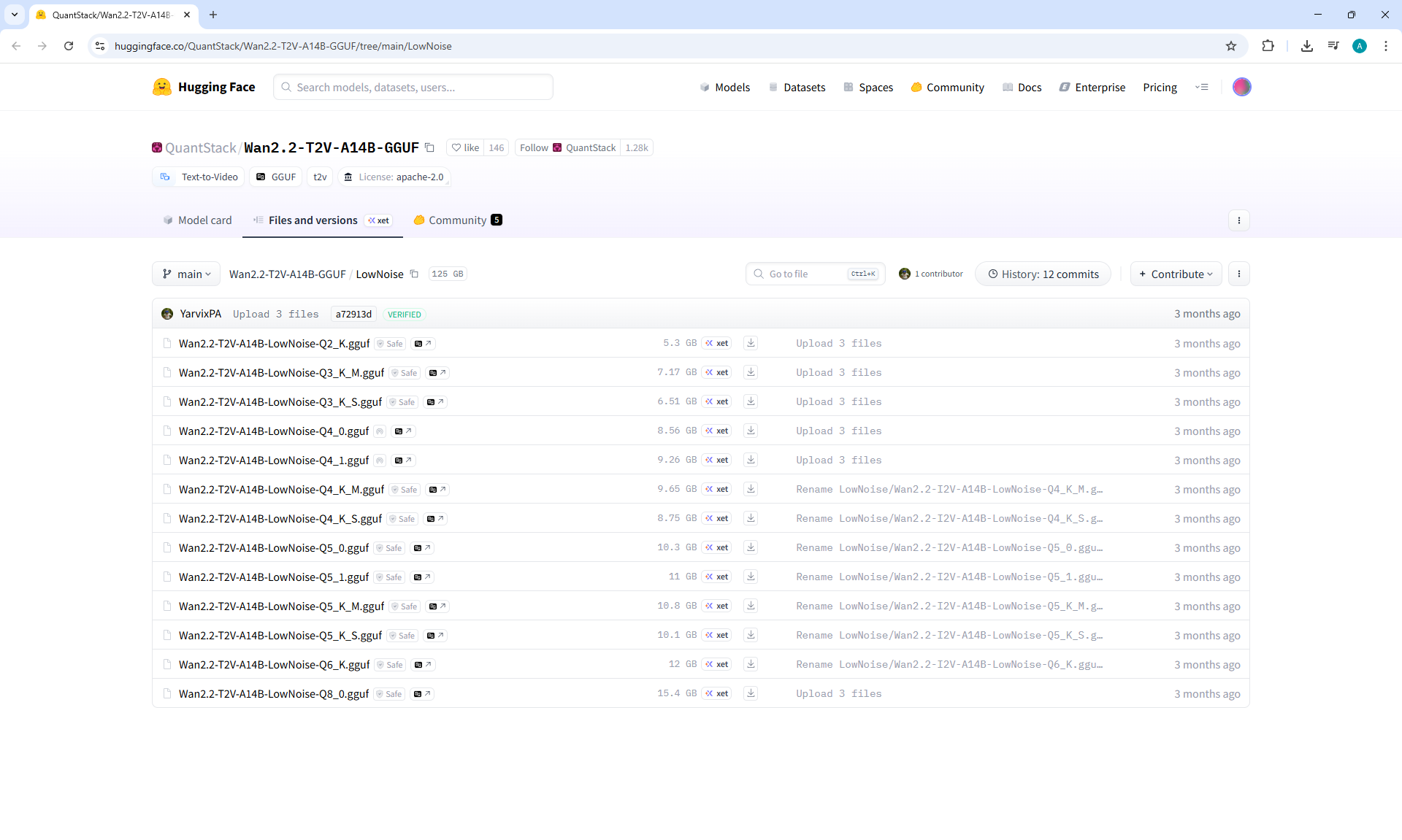
Task: Copy LowNoise folder path icon
Action: (414, 274)
